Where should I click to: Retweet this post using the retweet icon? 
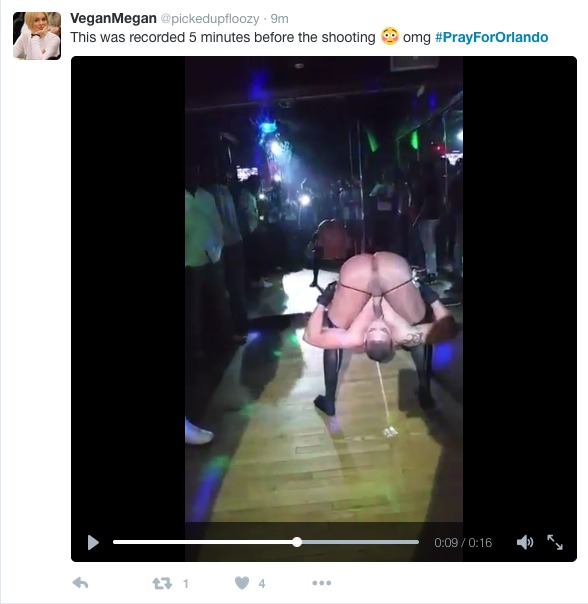tap(162, 584)
